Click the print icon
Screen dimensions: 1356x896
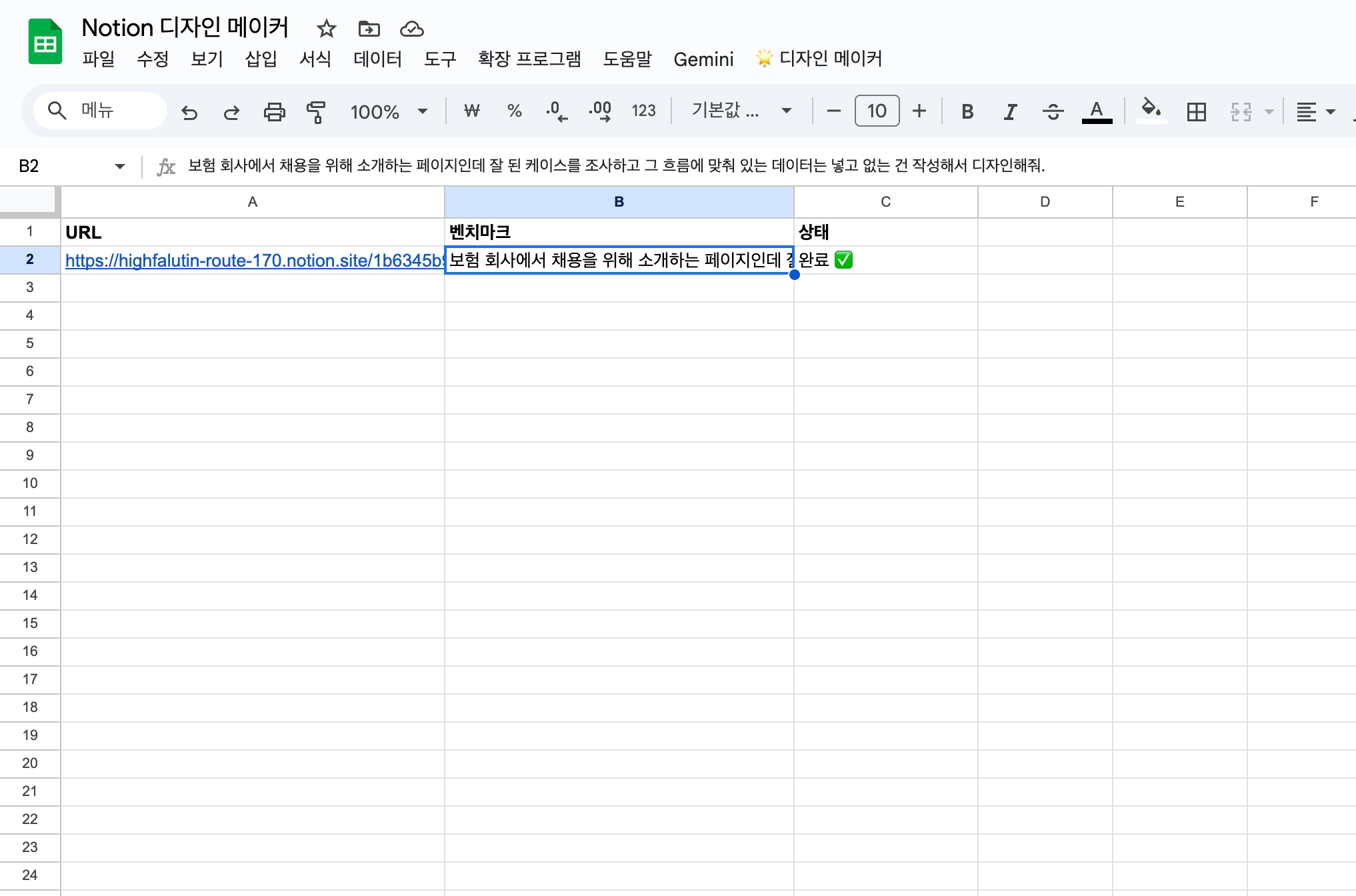pos(274,112)
